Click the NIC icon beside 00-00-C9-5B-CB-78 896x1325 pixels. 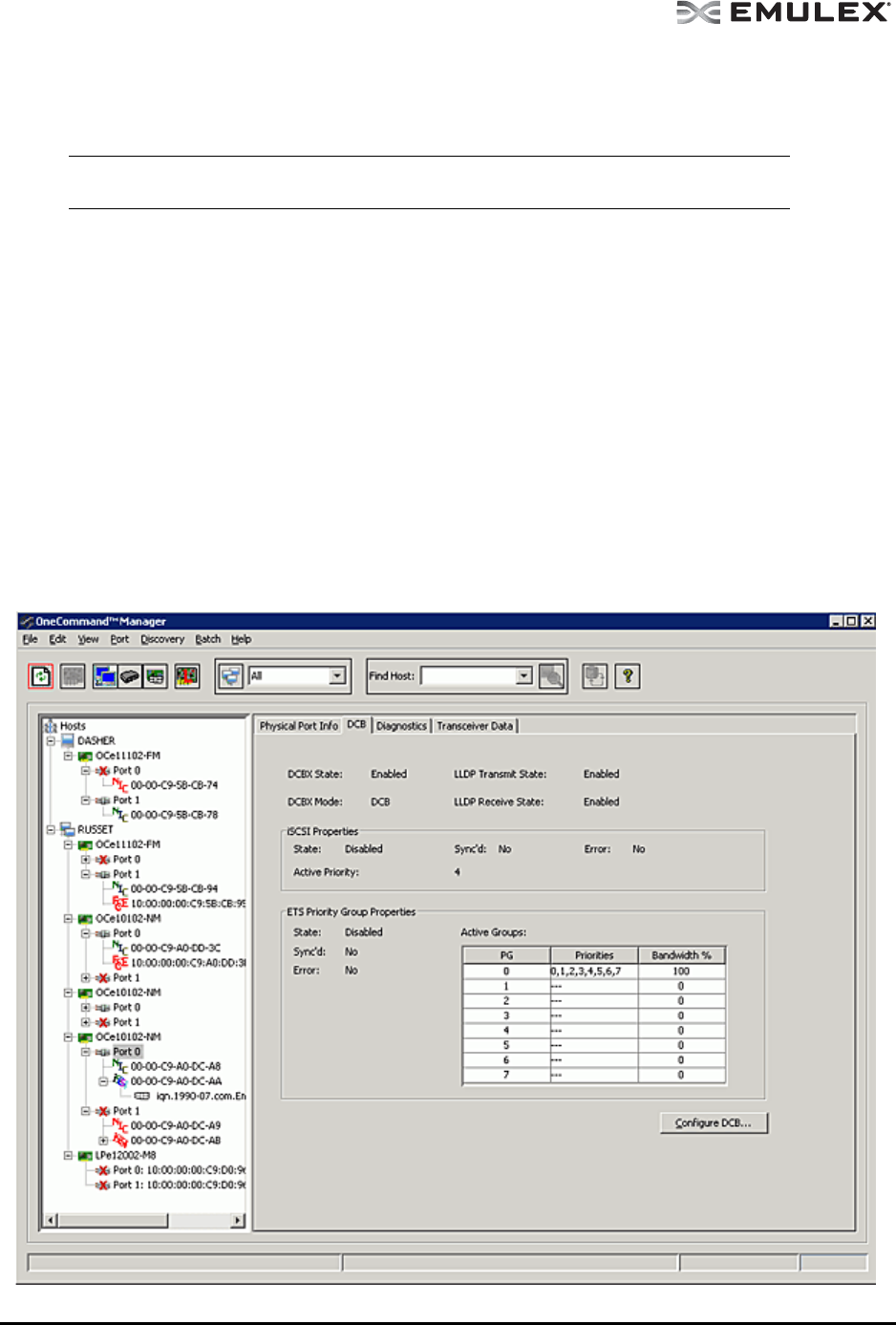coord(120,815)
